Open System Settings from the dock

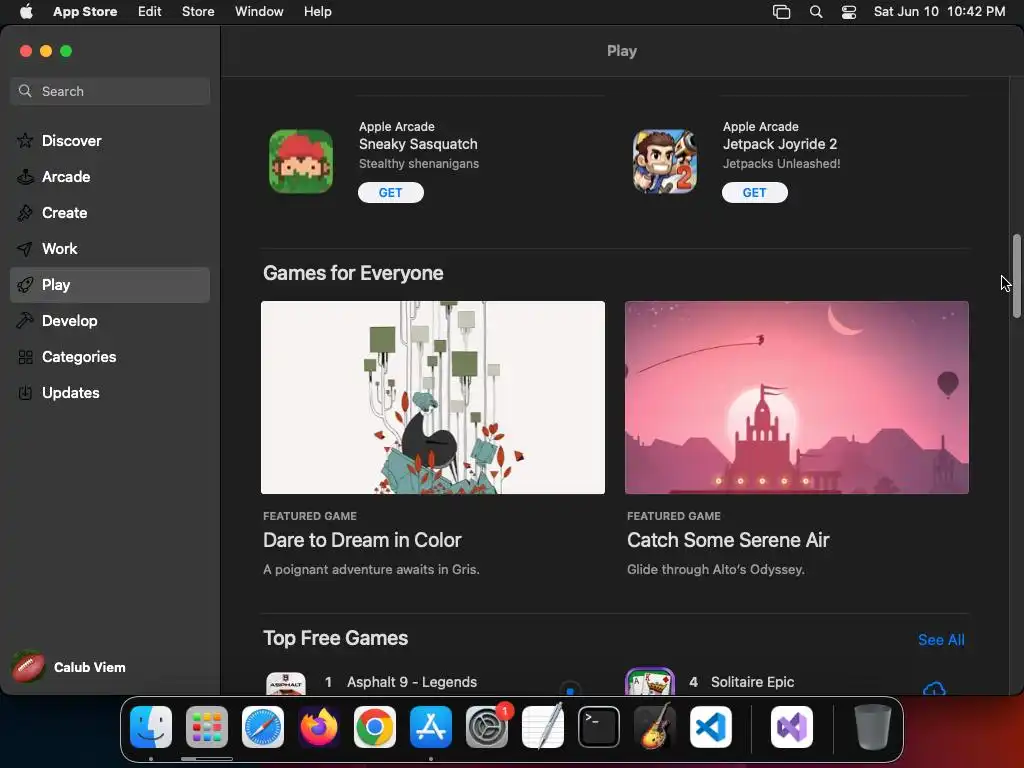pos(487,727)
